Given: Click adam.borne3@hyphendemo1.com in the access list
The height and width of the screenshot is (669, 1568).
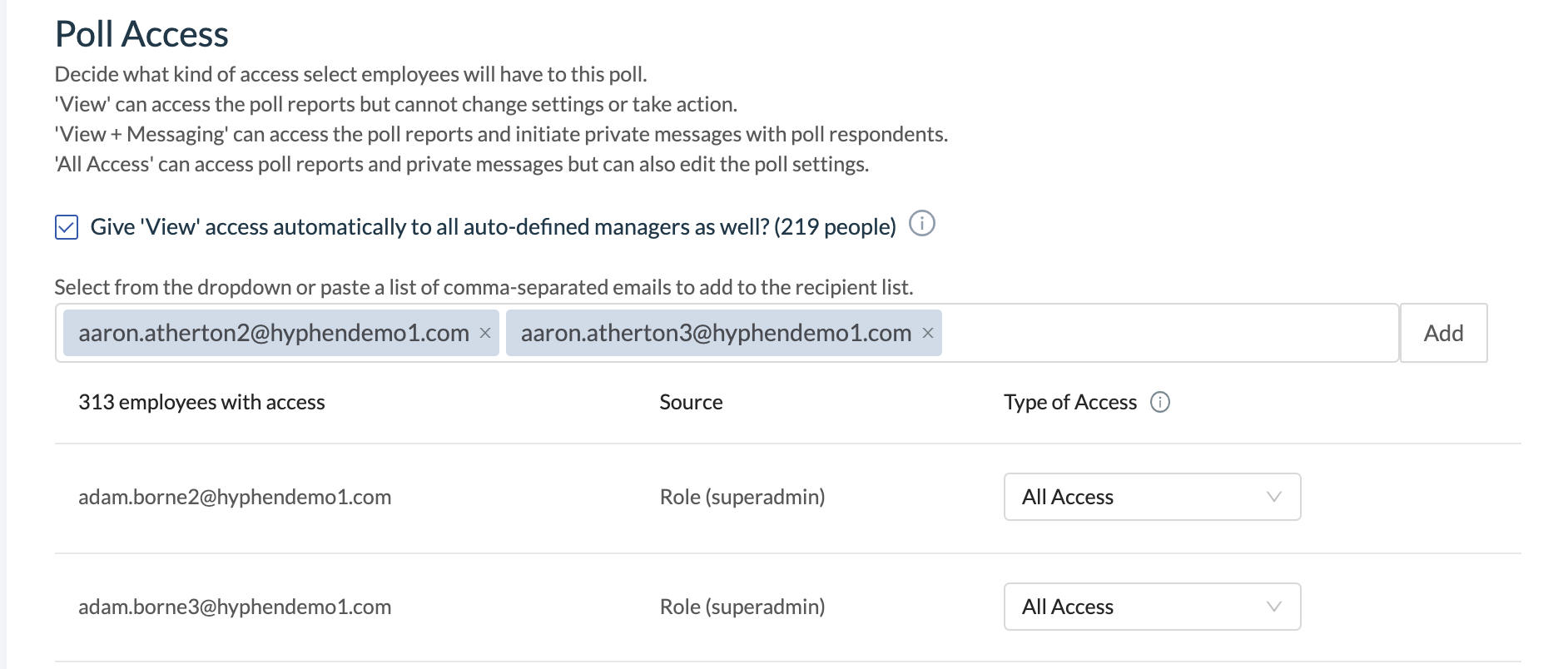Looking at the screenshot, I should 235,607.
